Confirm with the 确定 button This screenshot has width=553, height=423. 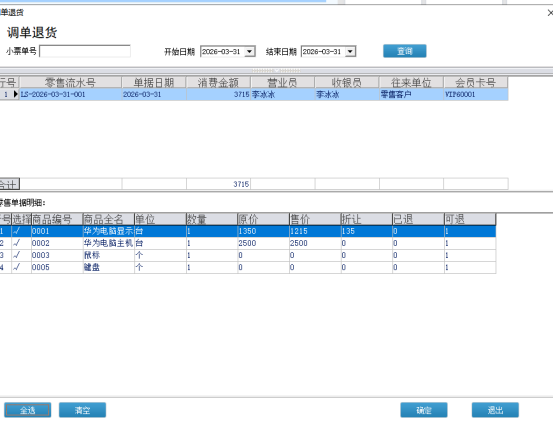point(424,410)
